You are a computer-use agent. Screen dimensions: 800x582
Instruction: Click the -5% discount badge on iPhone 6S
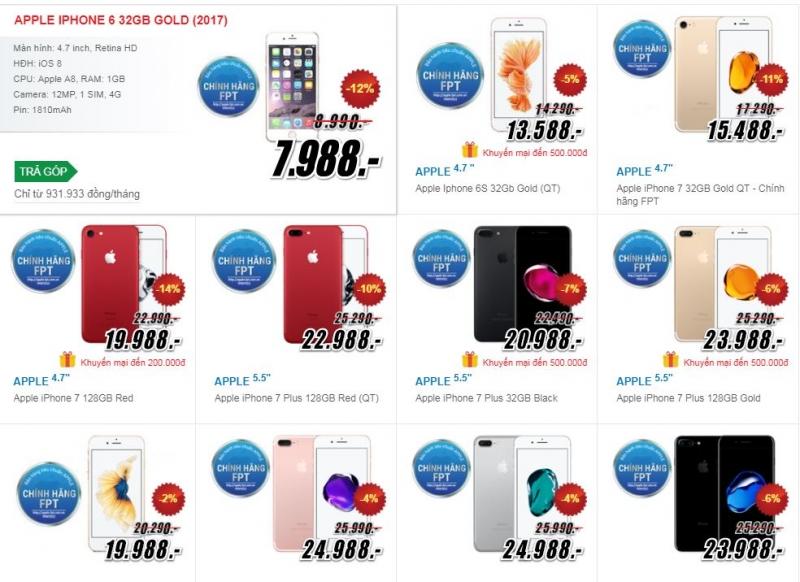(x=570, y=79)
